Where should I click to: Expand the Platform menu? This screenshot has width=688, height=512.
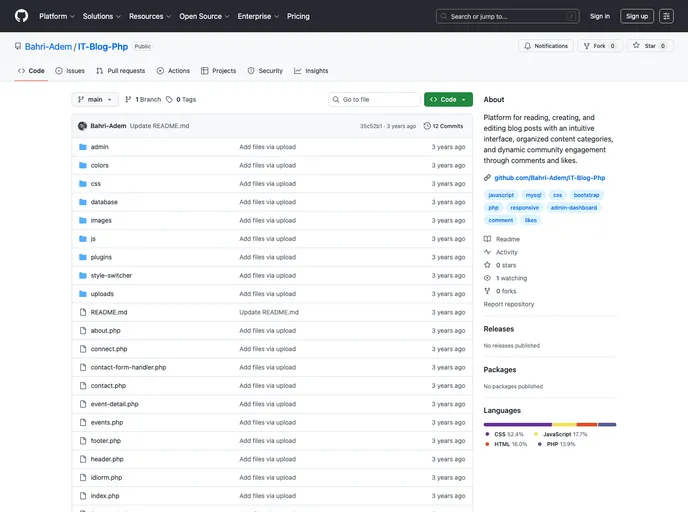56,16
